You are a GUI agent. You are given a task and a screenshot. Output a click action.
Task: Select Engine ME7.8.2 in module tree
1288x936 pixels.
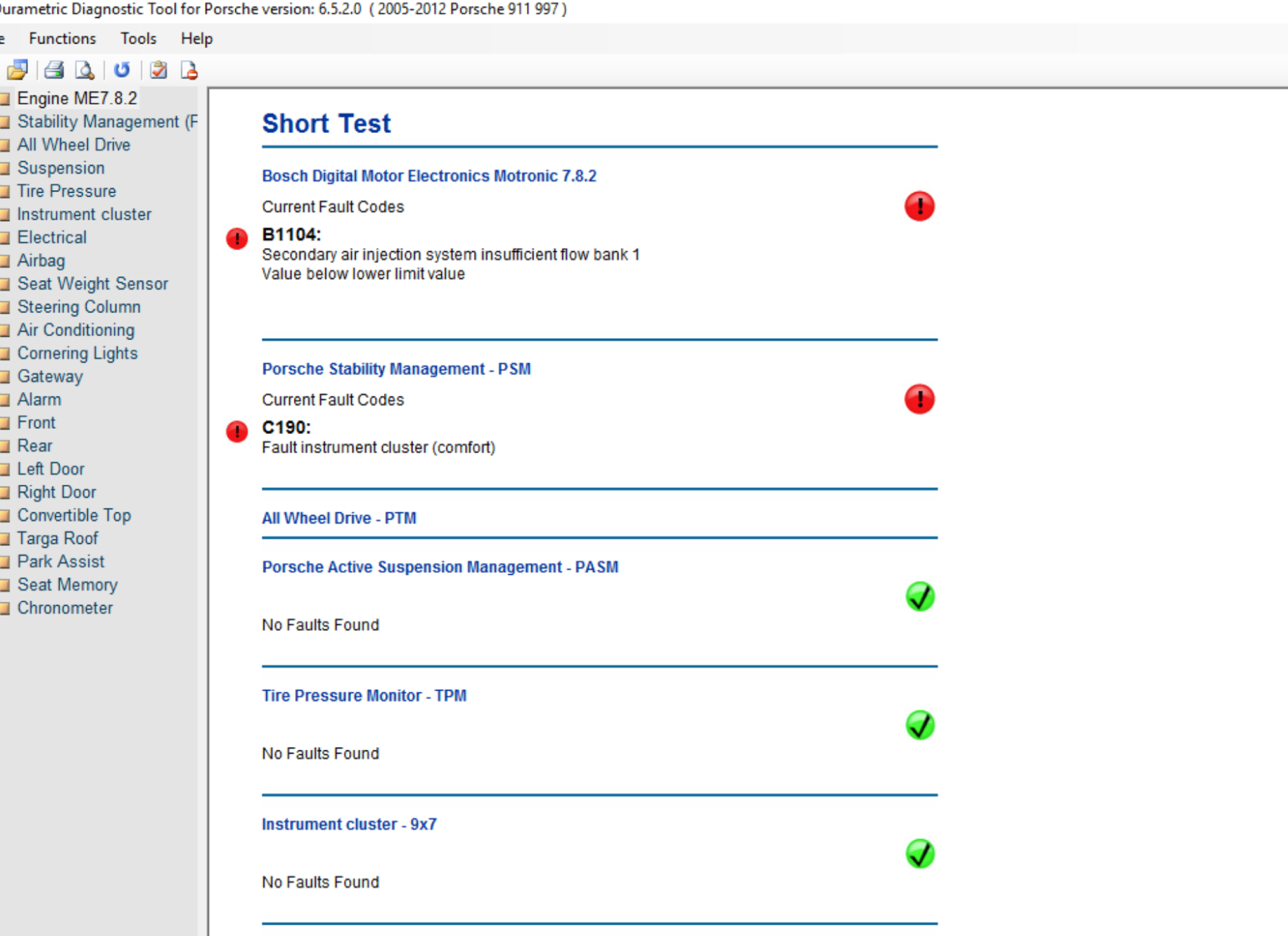pyautogui.click(x=77, y=98)
